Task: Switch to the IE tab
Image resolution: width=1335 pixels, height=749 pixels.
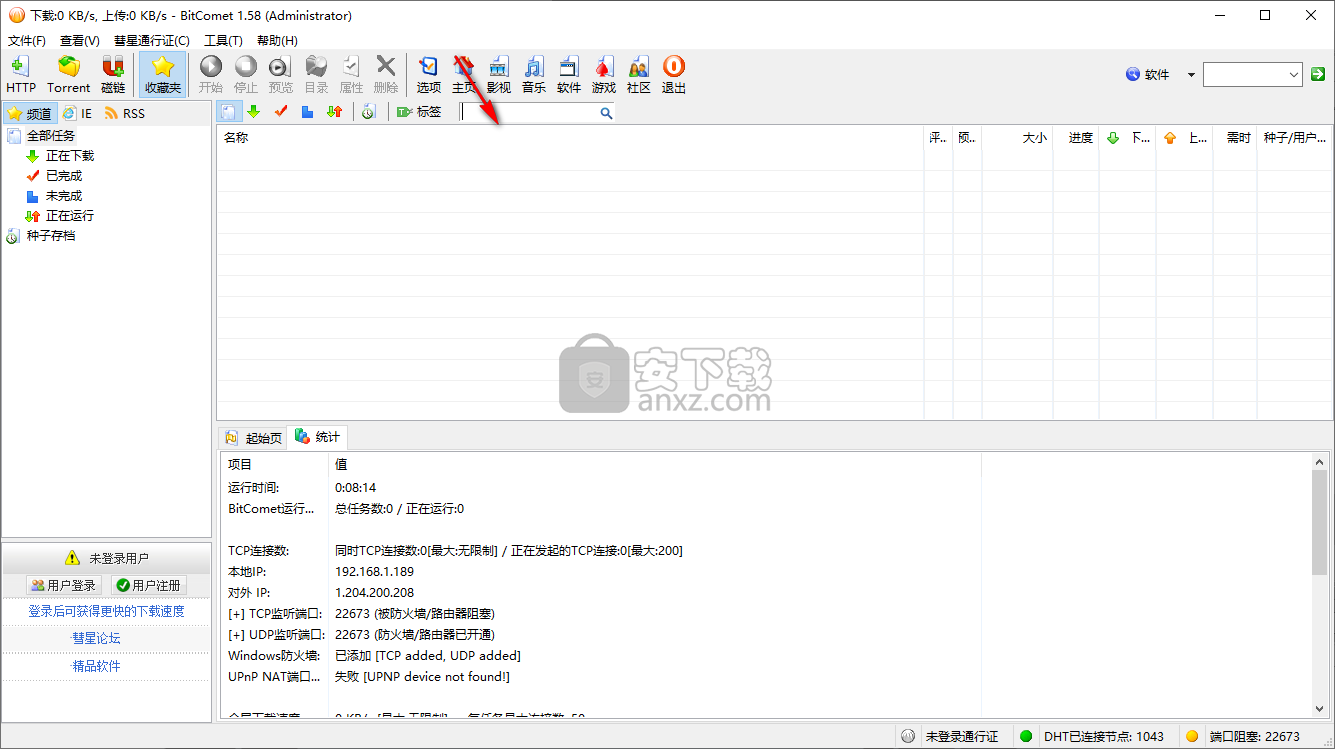Action: click(x=78, y=113)
